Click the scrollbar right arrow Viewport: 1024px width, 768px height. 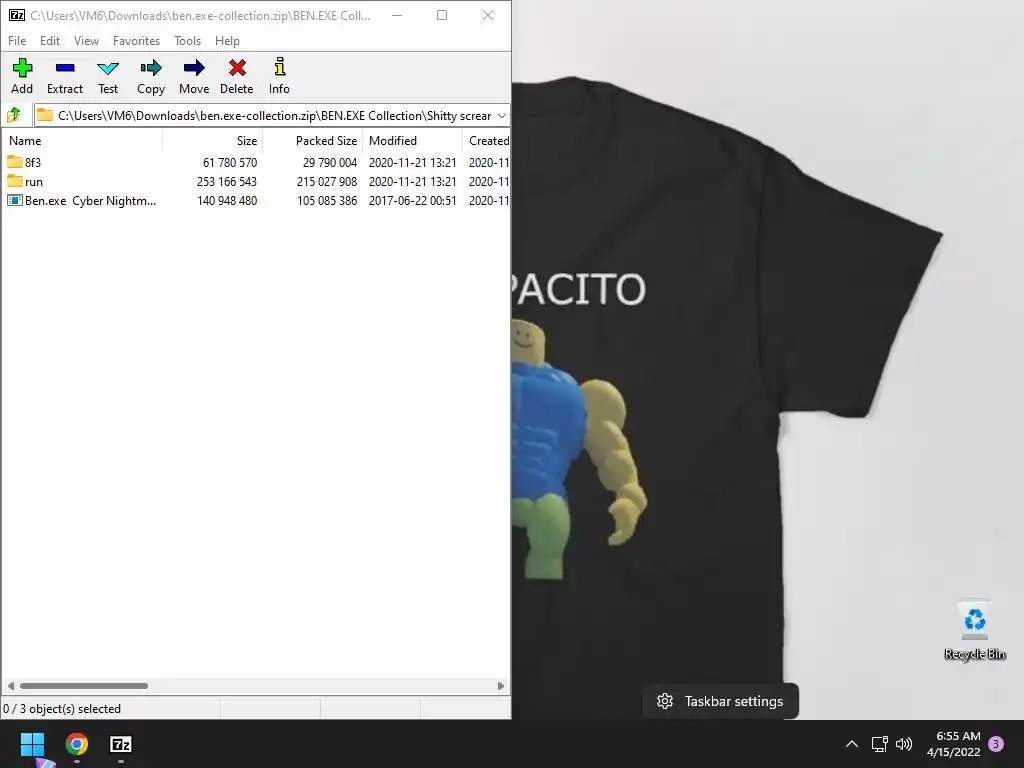point(501,686)
